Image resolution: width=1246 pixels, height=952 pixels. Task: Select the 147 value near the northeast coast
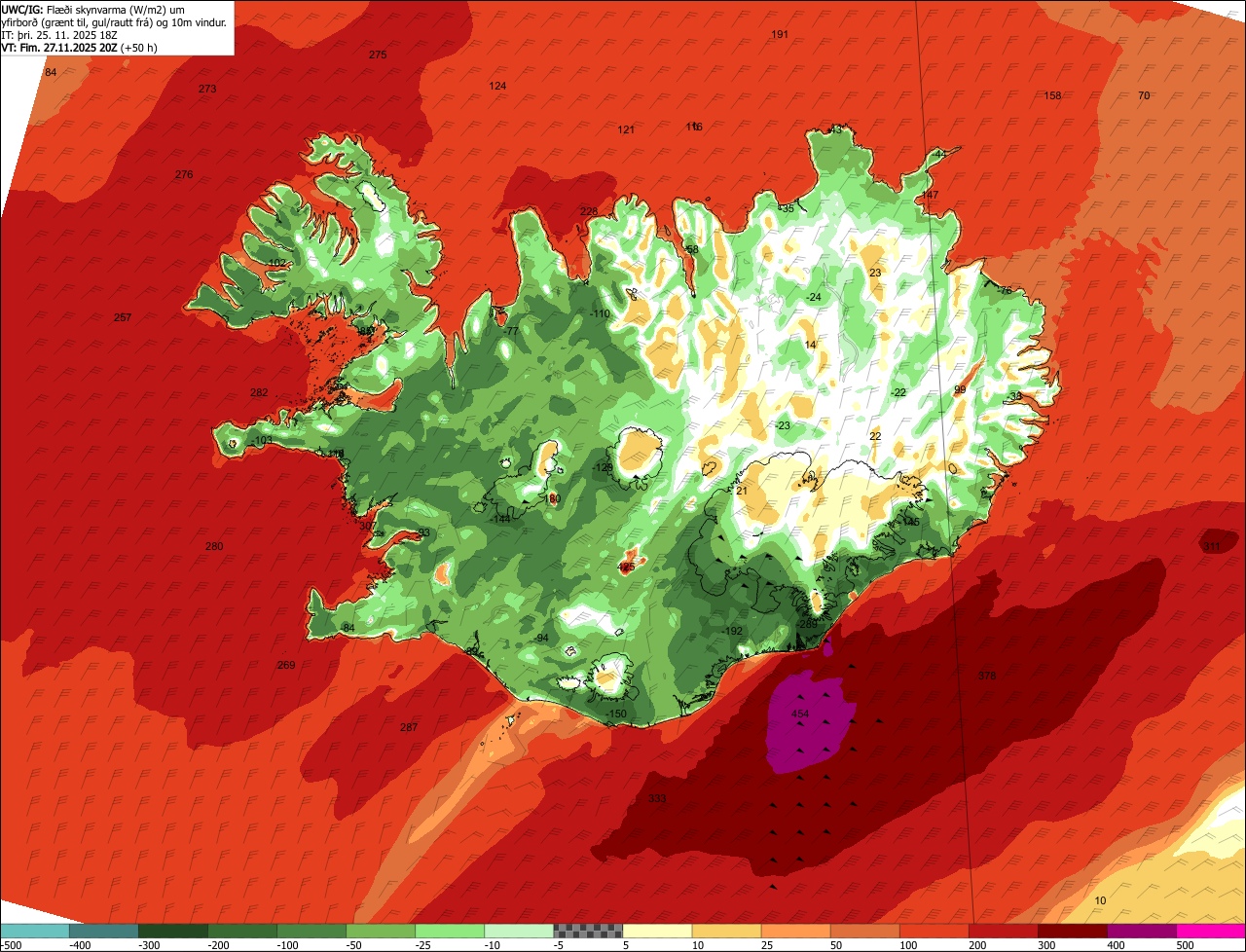[x=930, y=196]
